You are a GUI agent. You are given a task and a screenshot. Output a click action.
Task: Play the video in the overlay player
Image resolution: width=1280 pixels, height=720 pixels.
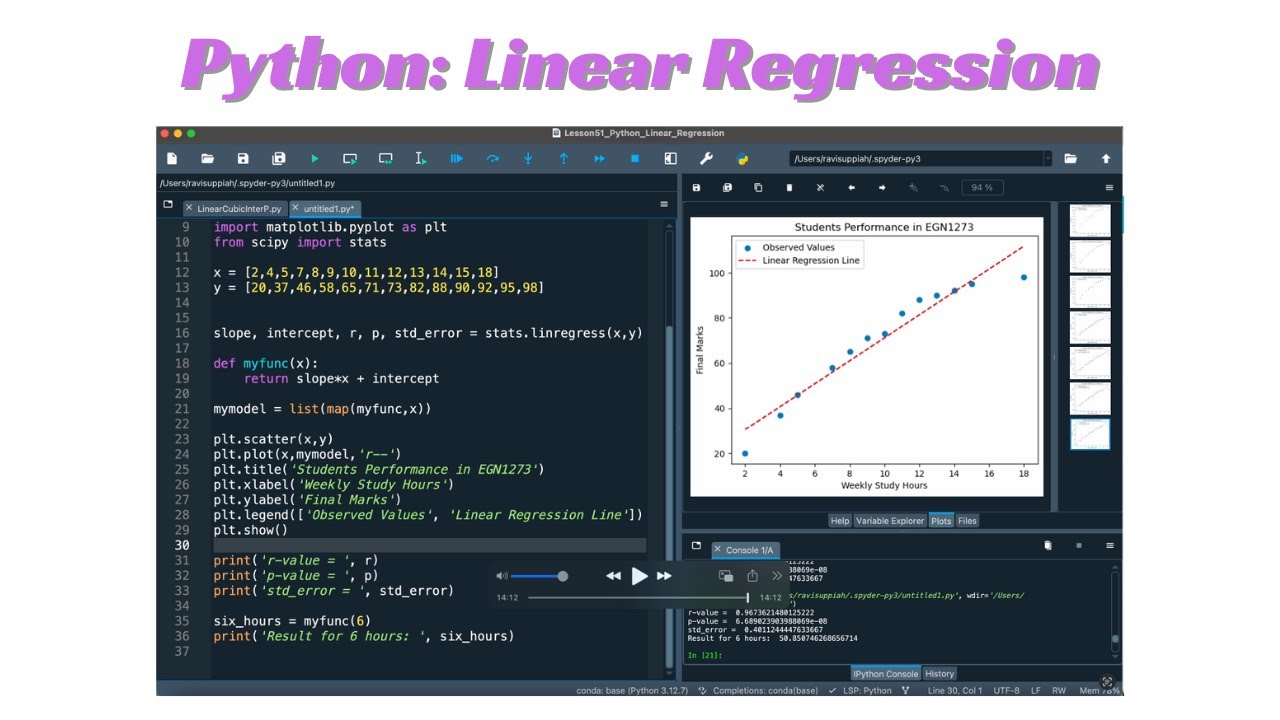640,576
